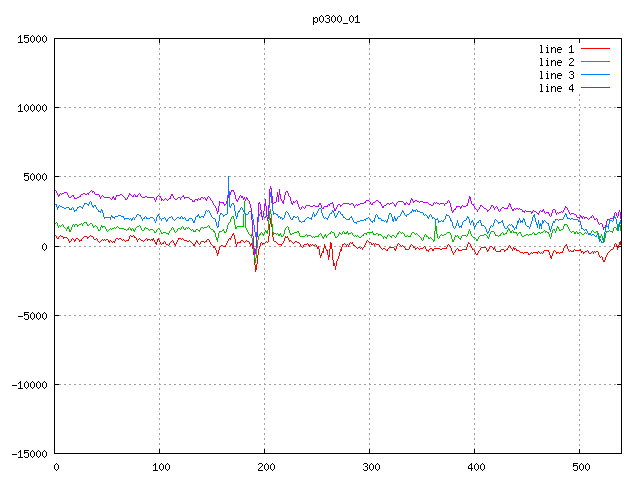
Task: Click the -5000 y-axis label
Action: tap(33, 316)
